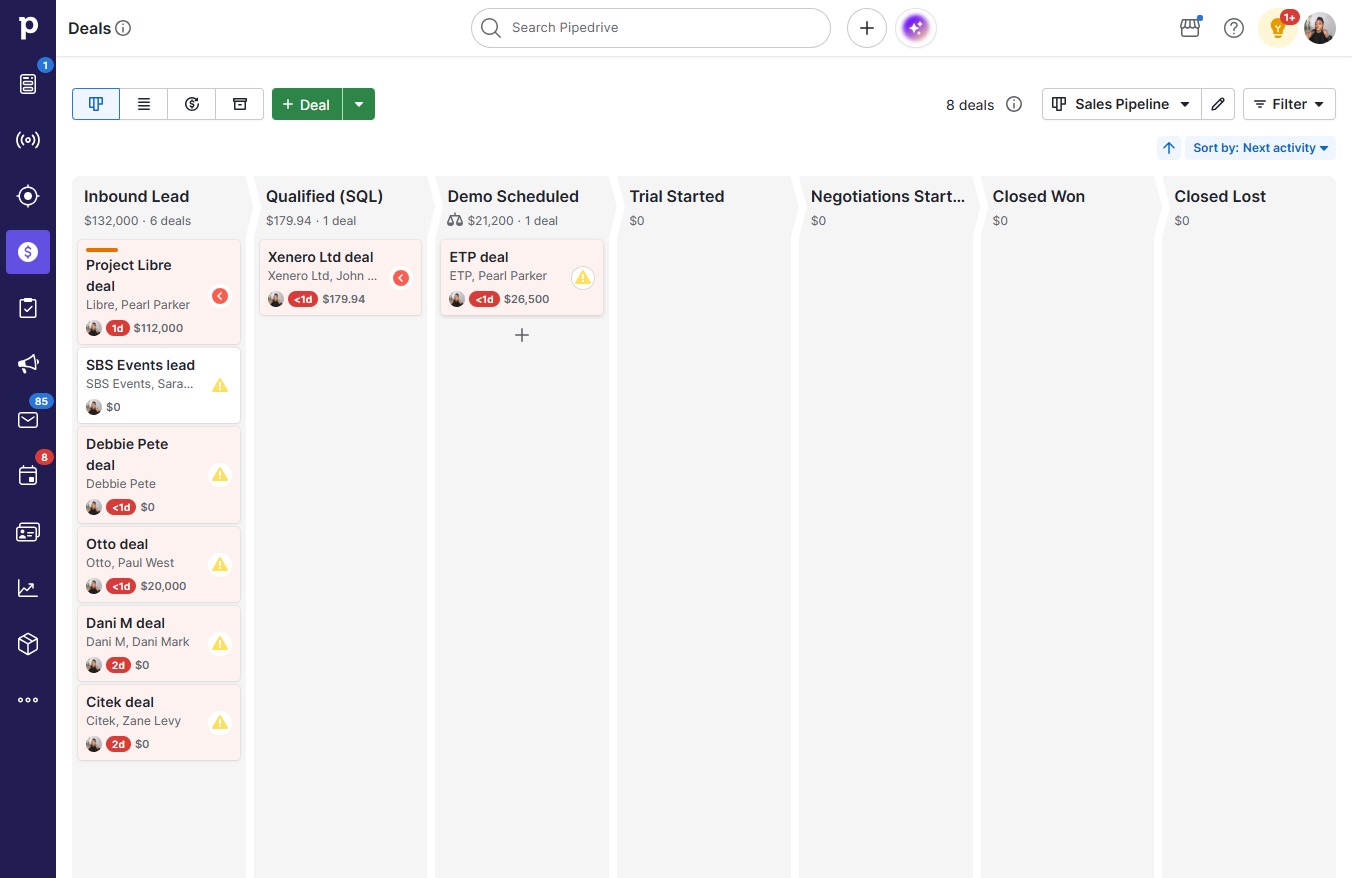Switch to list view

tap(144, 104)
